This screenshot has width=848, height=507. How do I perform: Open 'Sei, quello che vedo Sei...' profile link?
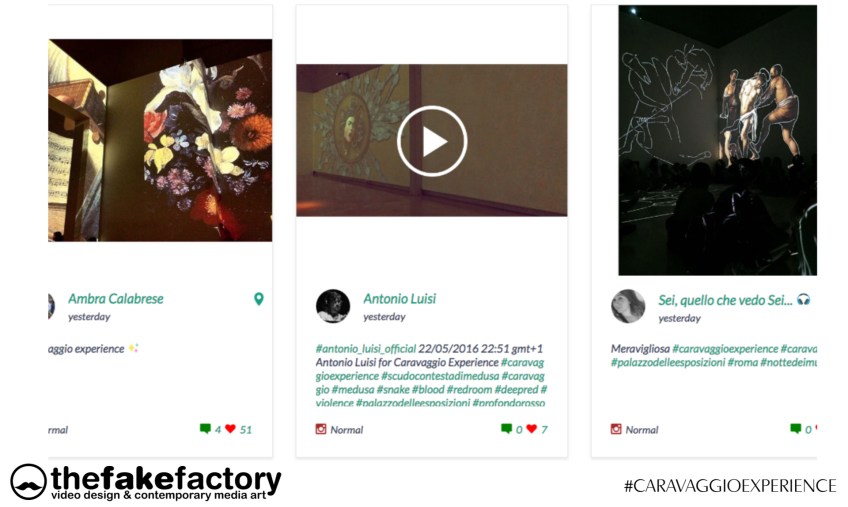pos(725,300)
